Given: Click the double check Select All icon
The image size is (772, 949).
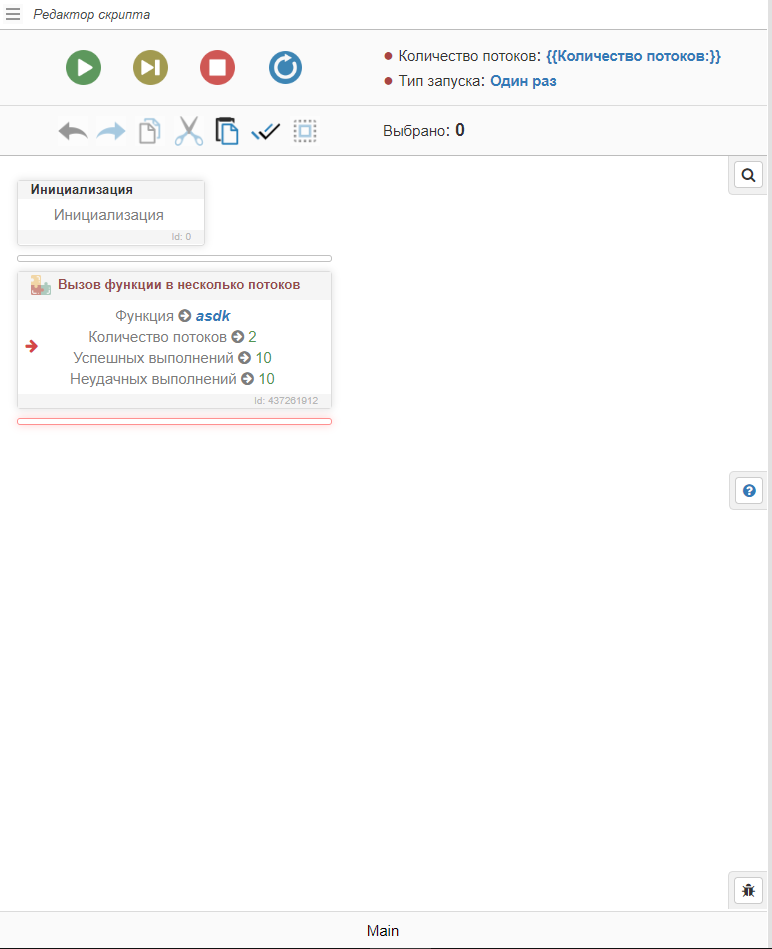Looking at the screenshot, I should 266,131.
